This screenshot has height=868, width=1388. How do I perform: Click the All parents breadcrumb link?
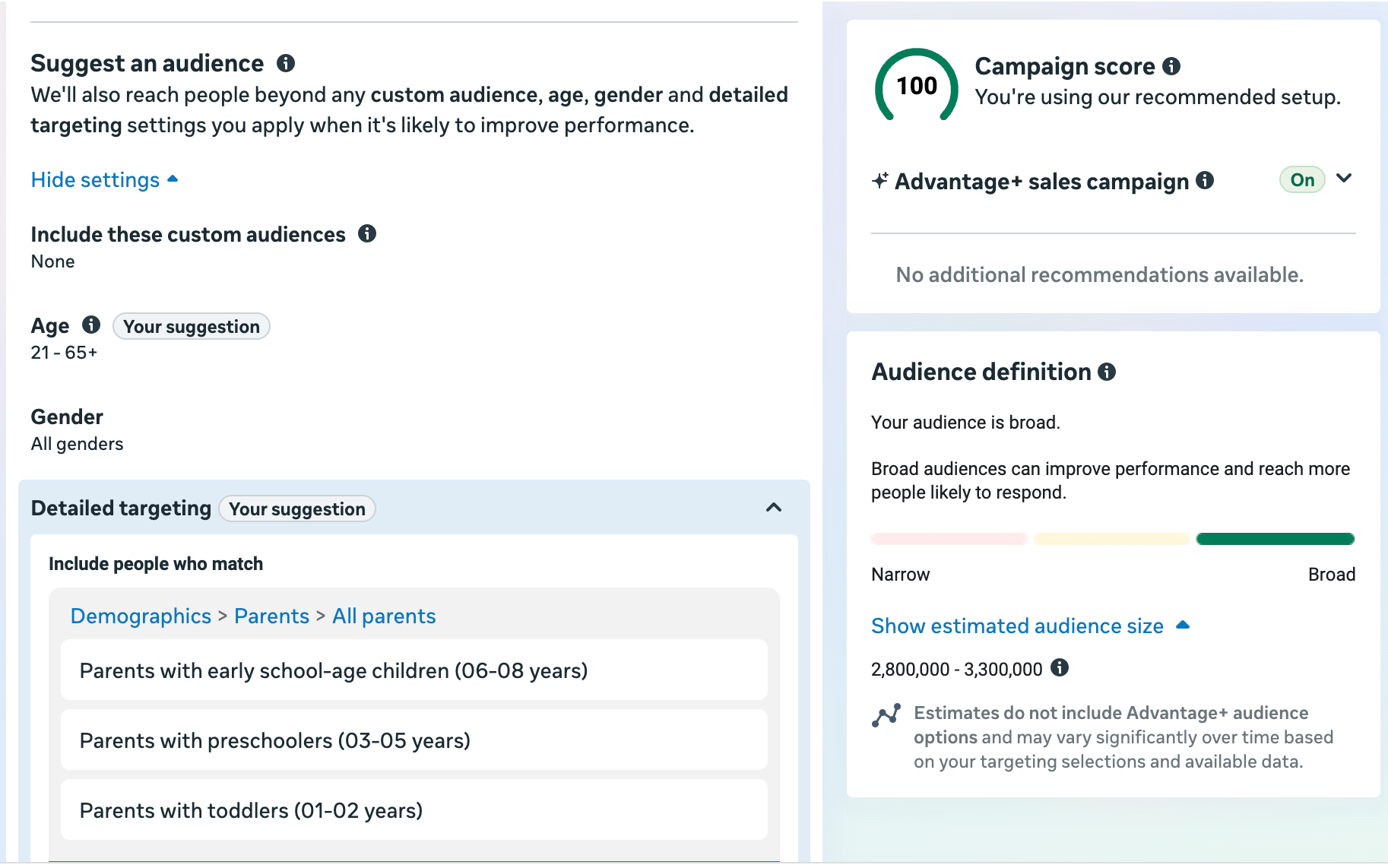384,616
